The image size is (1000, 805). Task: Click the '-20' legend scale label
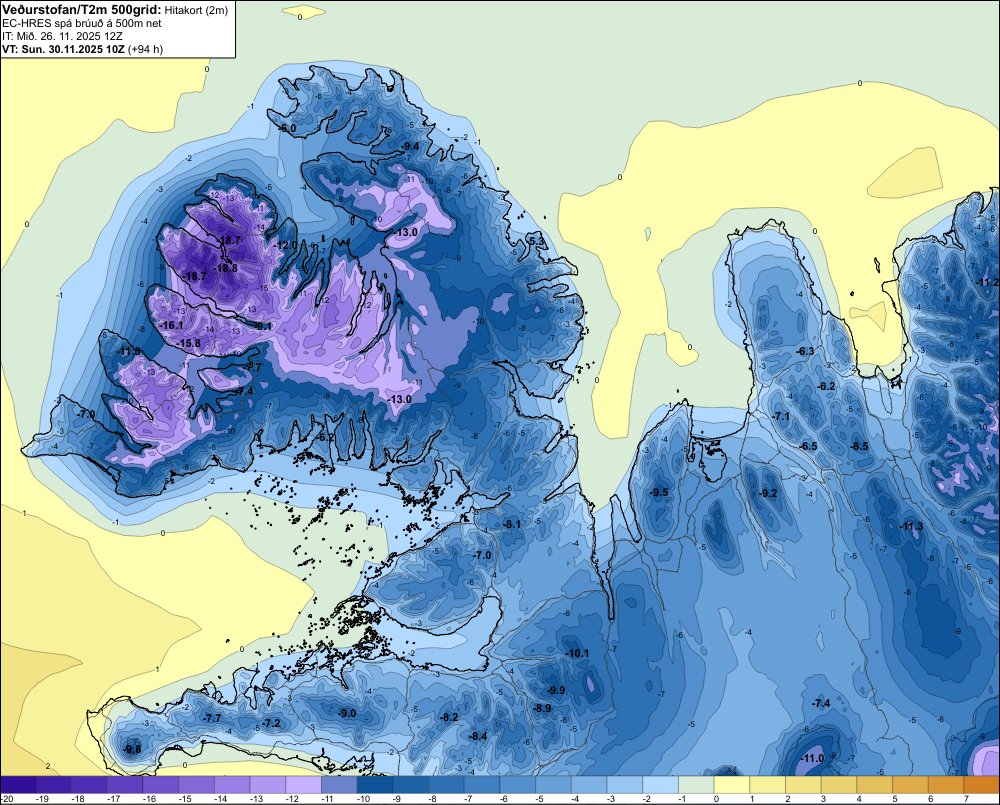coord(8,799)
